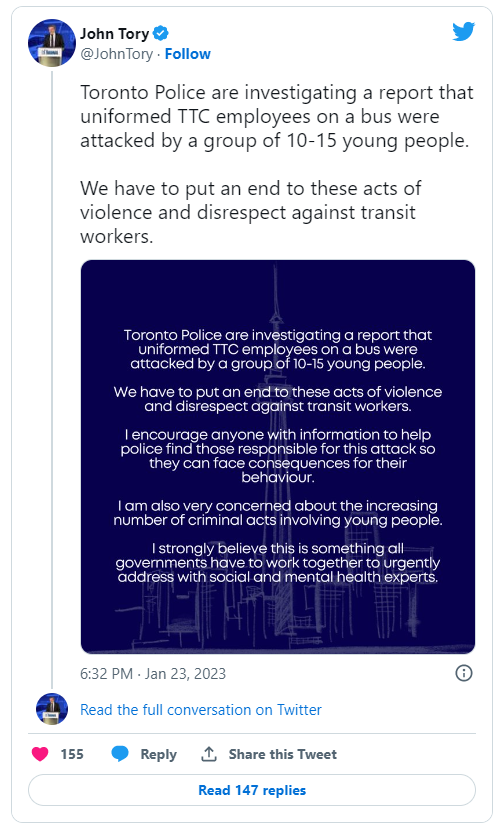Screen dimensions: 499x832
Task: Click the second paragraph about transit workers
Action: pos(251,212)
